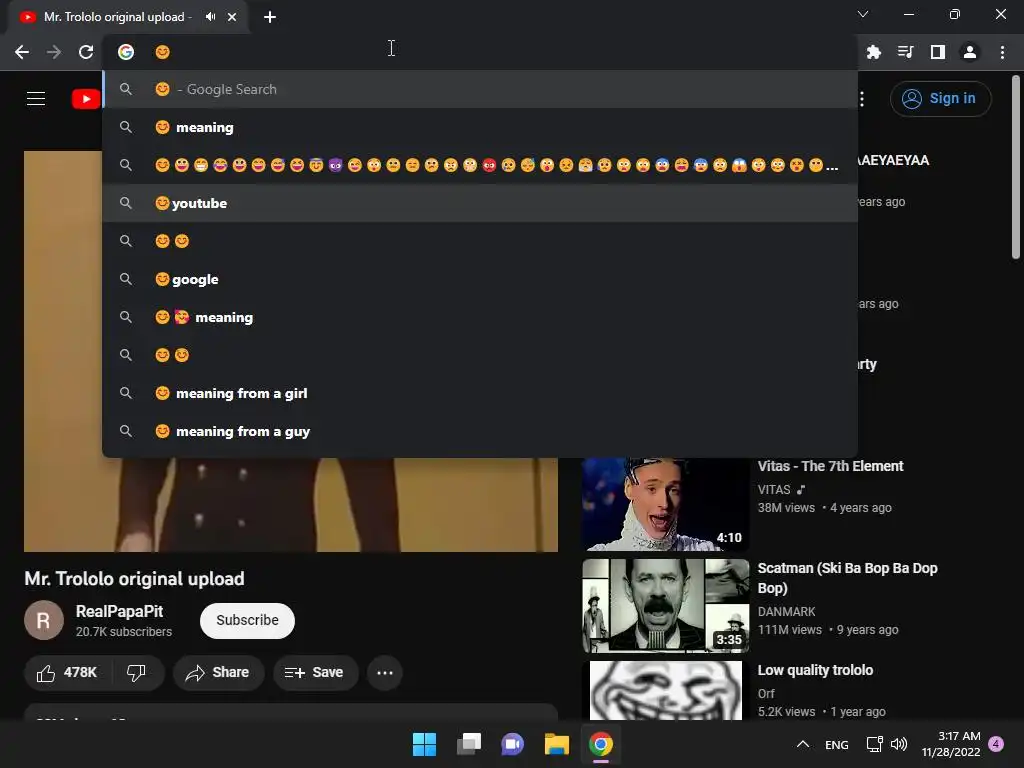The height and width of the screenshot is (768, 1024).
Task: Open the volume tray icon
Action: [899, 744]
